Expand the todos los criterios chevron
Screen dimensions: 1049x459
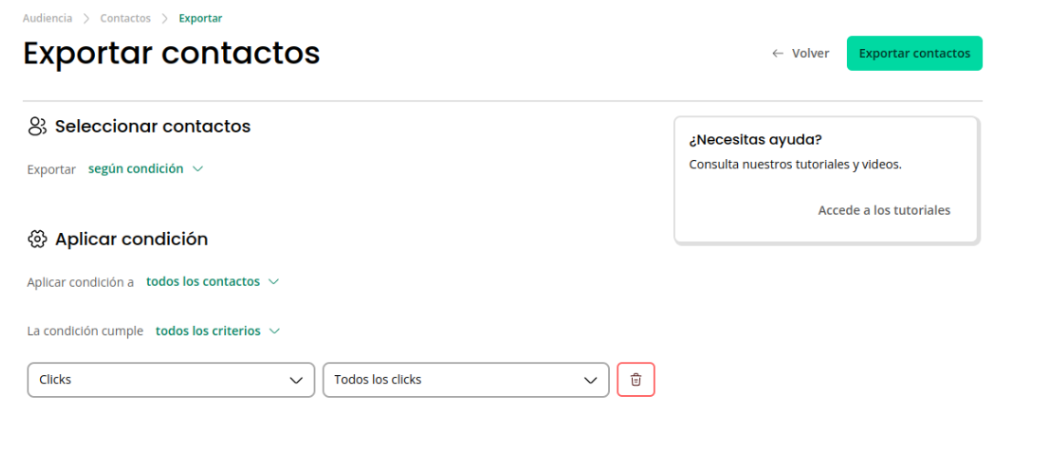274,331
